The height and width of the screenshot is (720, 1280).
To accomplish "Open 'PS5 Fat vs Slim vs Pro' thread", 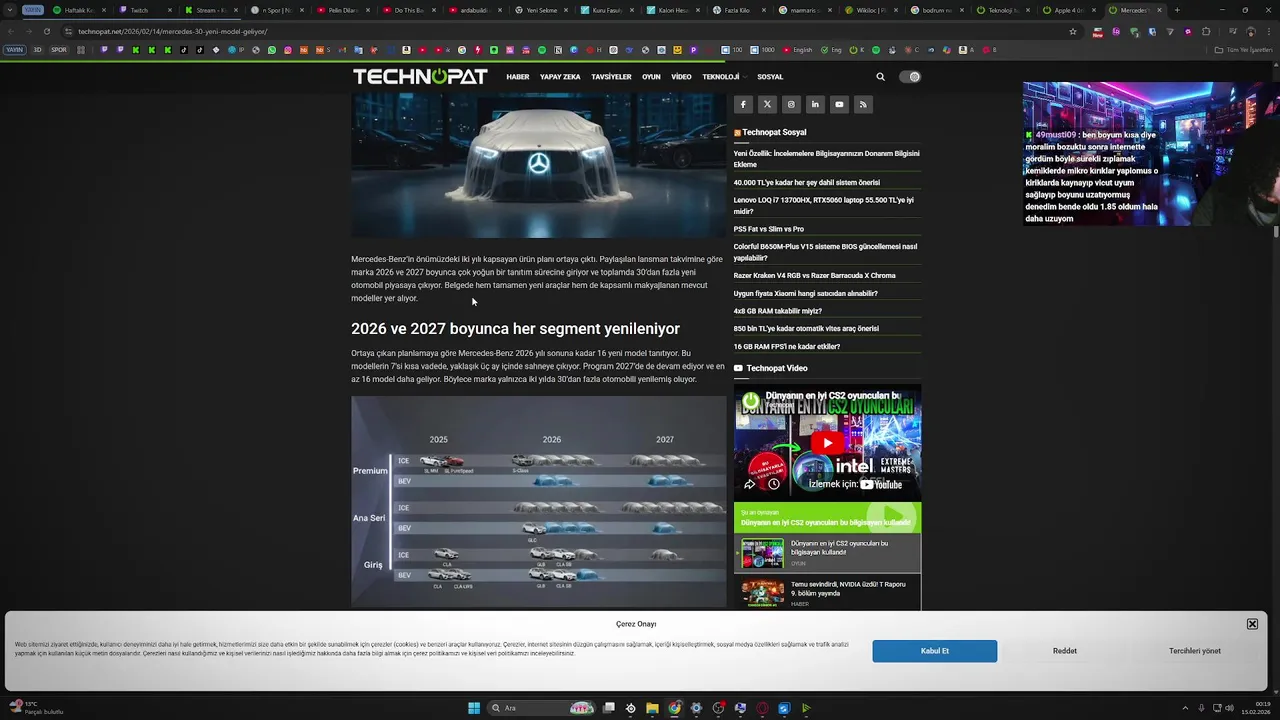I will (x=769, y=229).
